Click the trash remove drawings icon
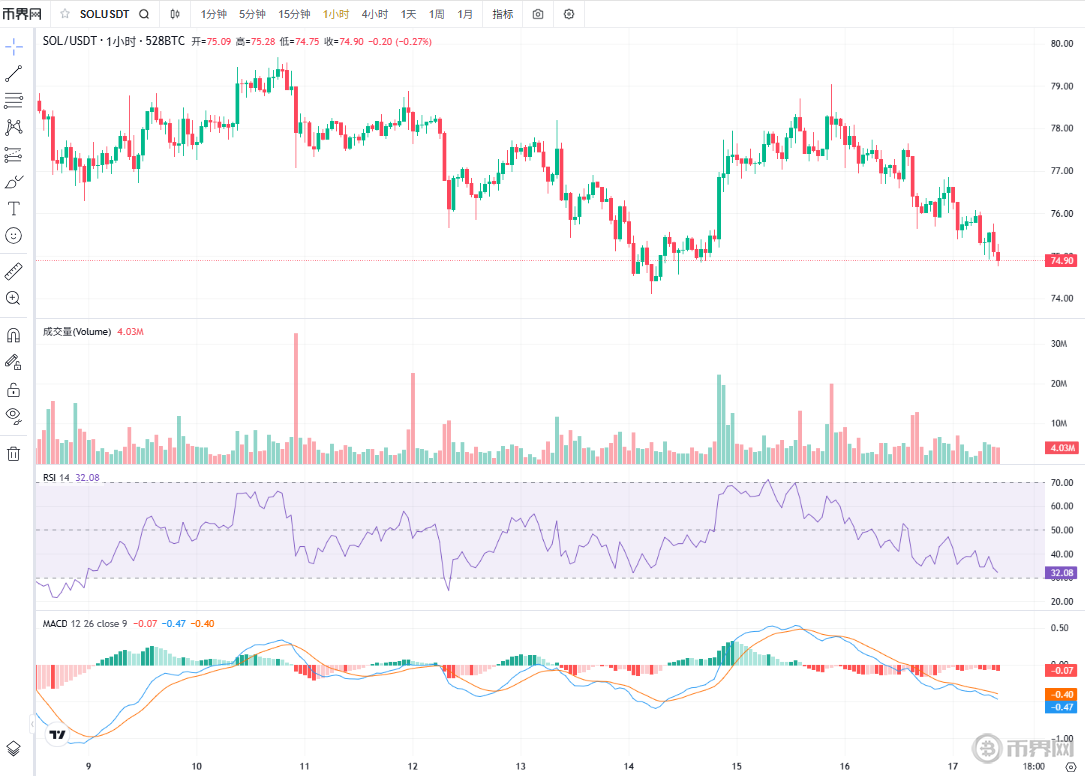The image size is (1085, 776). [14, 454]
